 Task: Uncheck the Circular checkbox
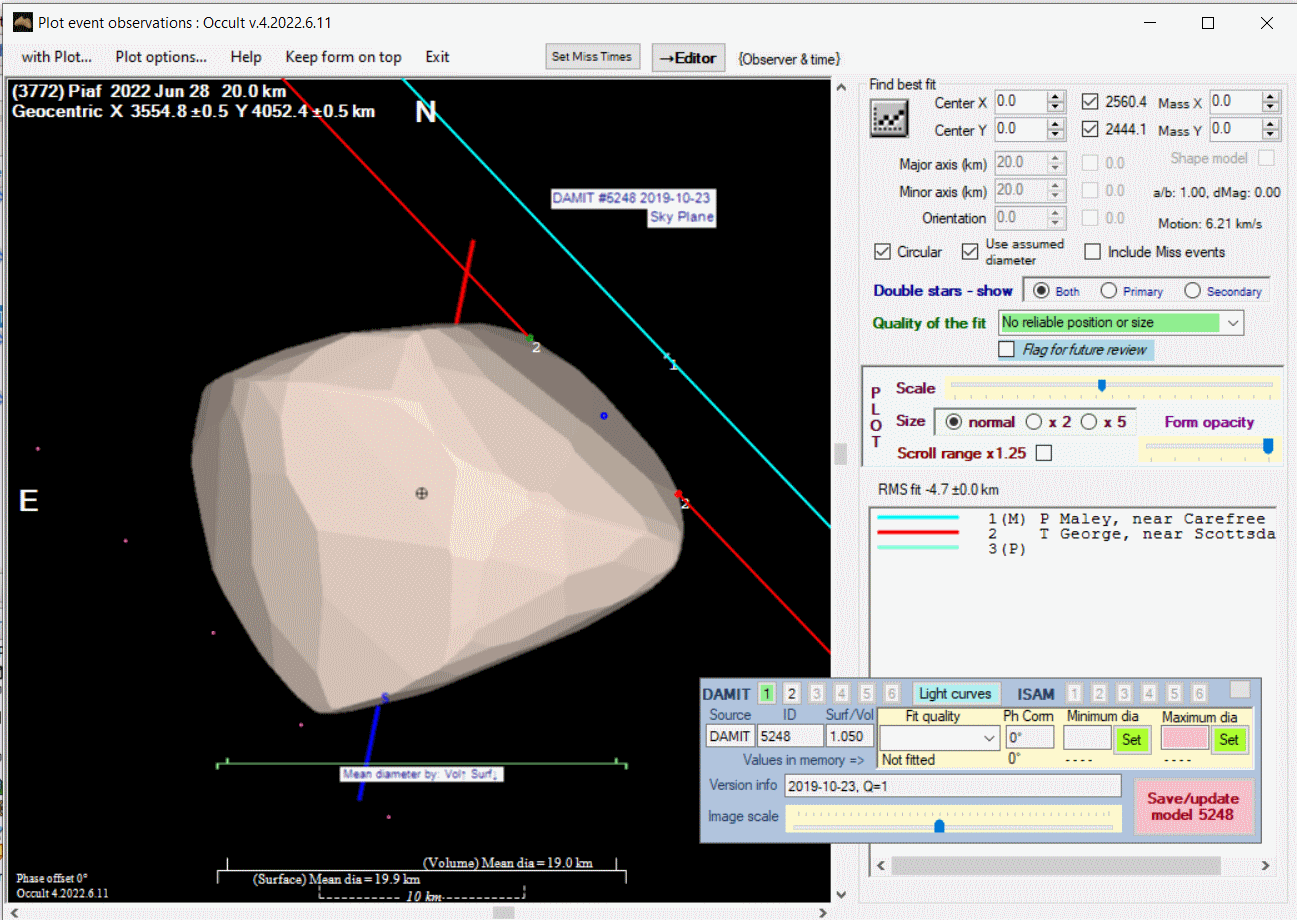[883, 252]
